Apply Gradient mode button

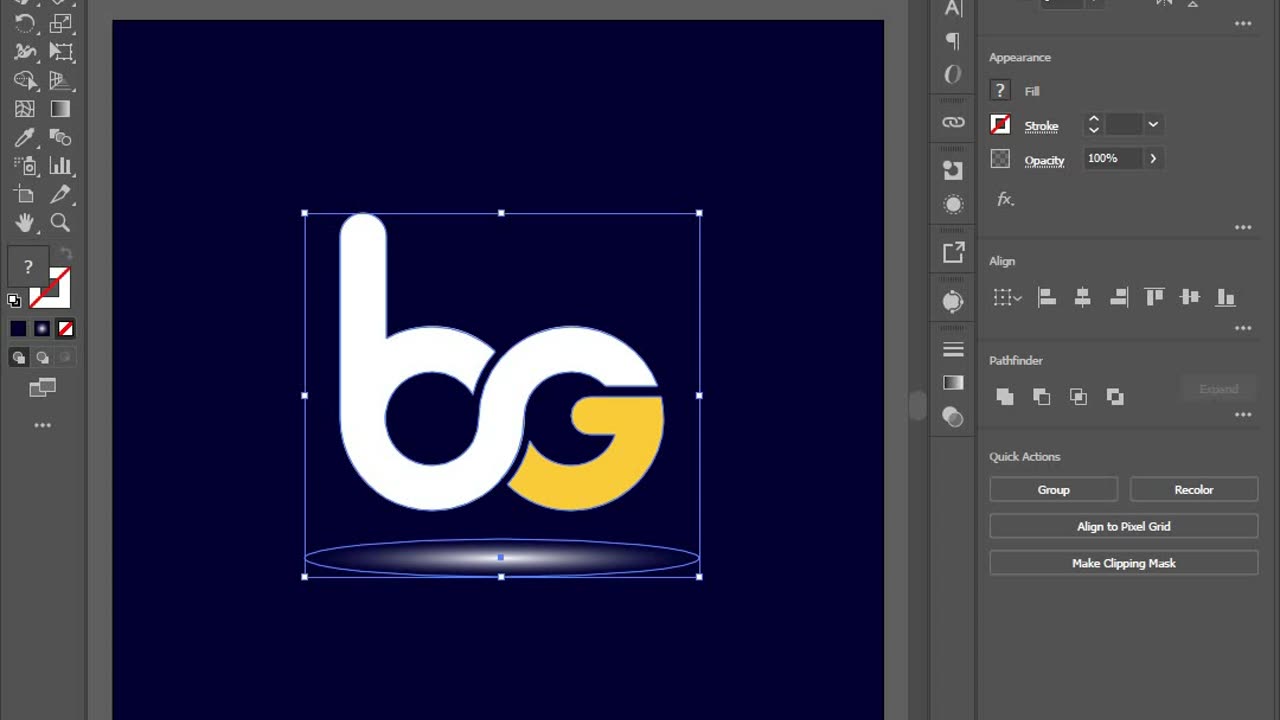tap(42, 328)
